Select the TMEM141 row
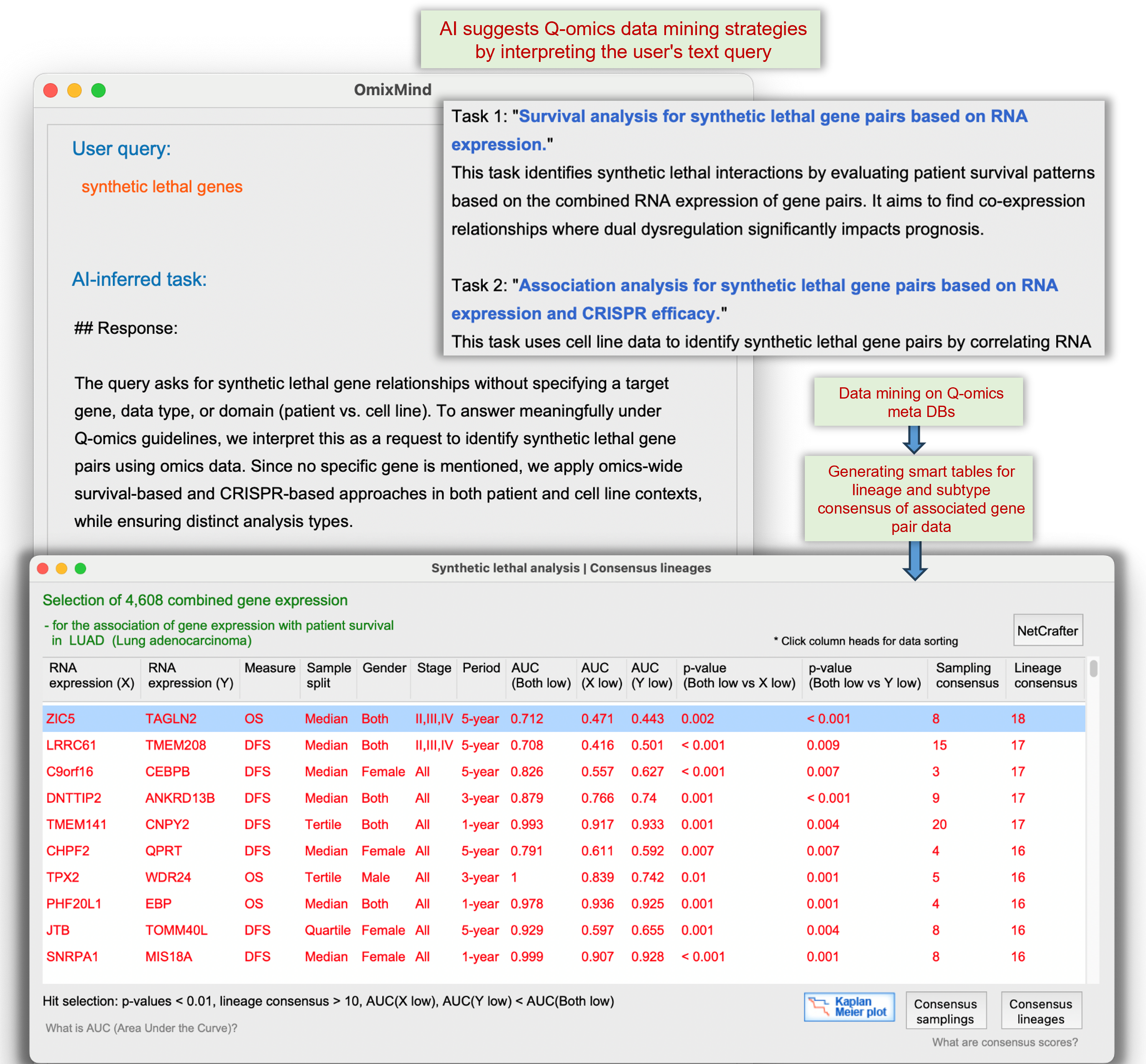Viewport: 1146px width, 1064px height. pyautogui.click(x=564, y=824)
